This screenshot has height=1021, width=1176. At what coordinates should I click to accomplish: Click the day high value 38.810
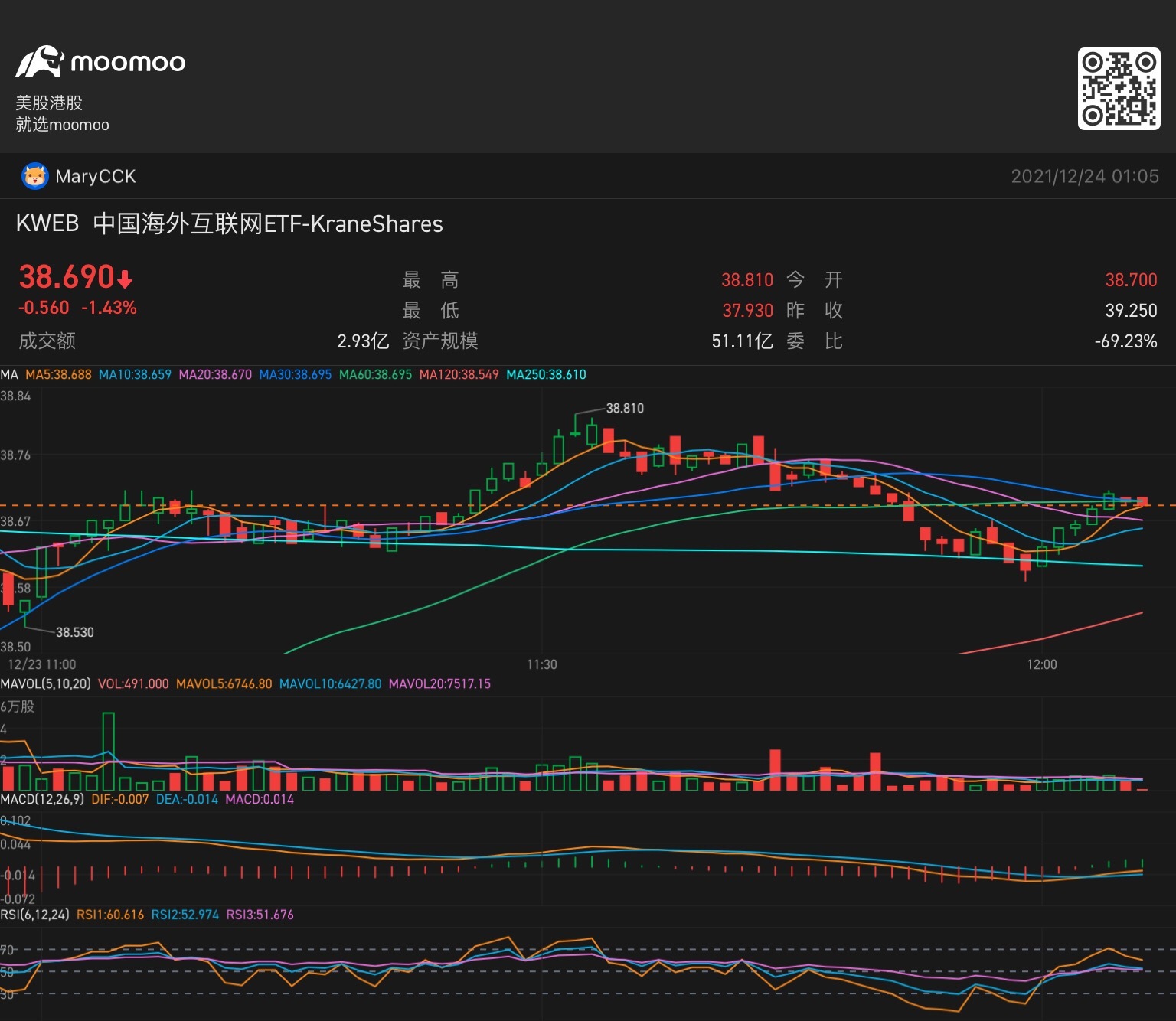pos(747,280)
